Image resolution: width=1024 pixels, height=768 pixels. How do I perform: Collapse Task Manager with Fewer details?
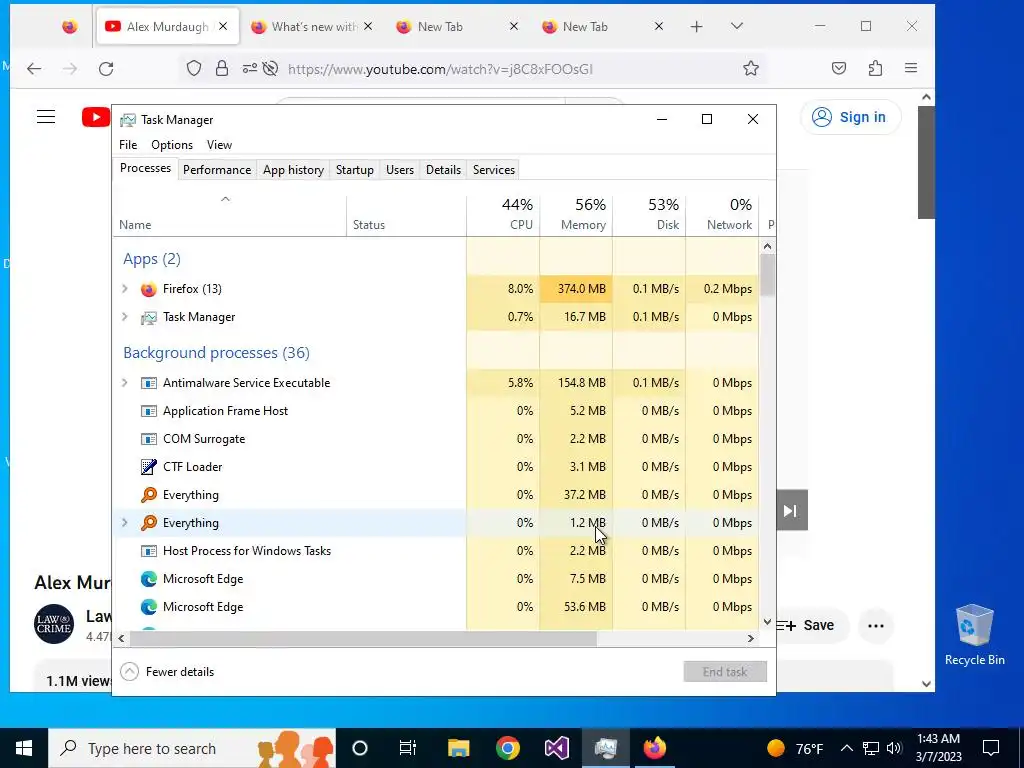168,672
